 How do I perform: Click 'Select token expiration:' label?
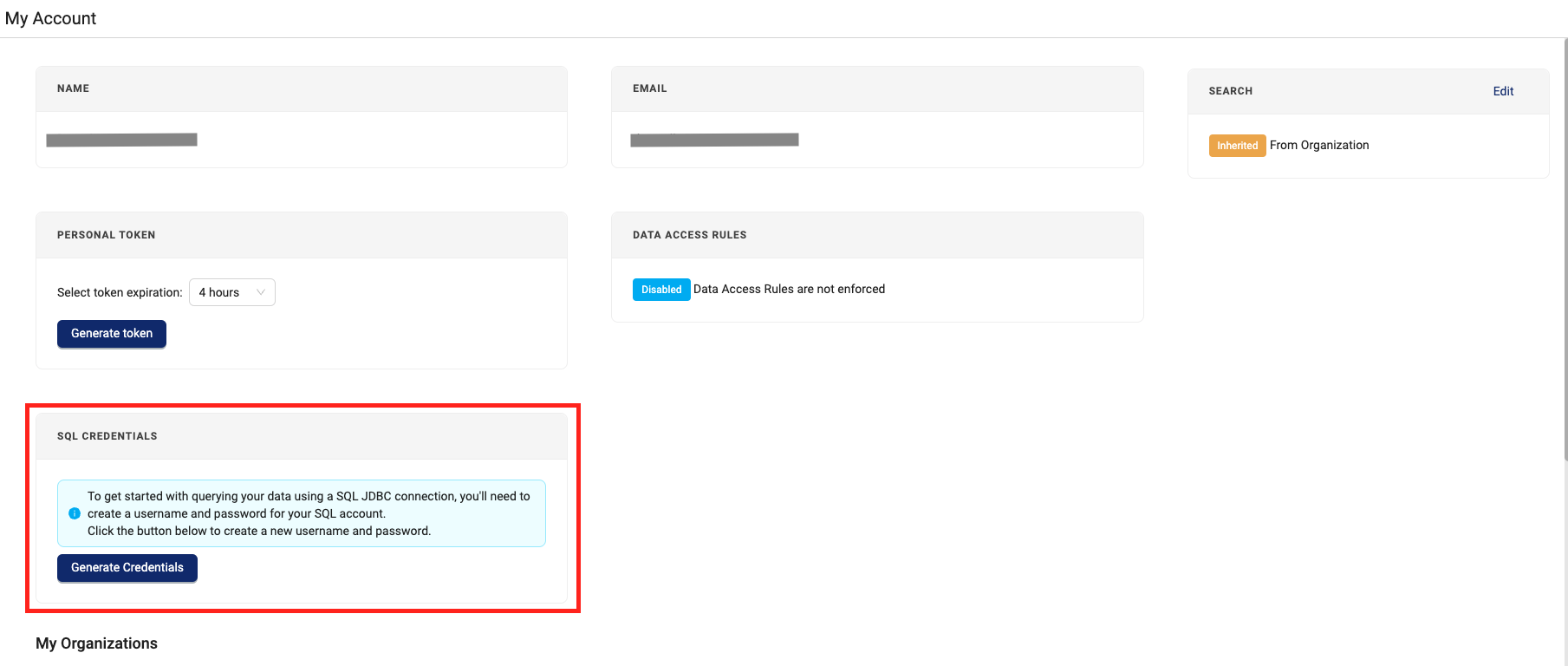coord(120,293)
